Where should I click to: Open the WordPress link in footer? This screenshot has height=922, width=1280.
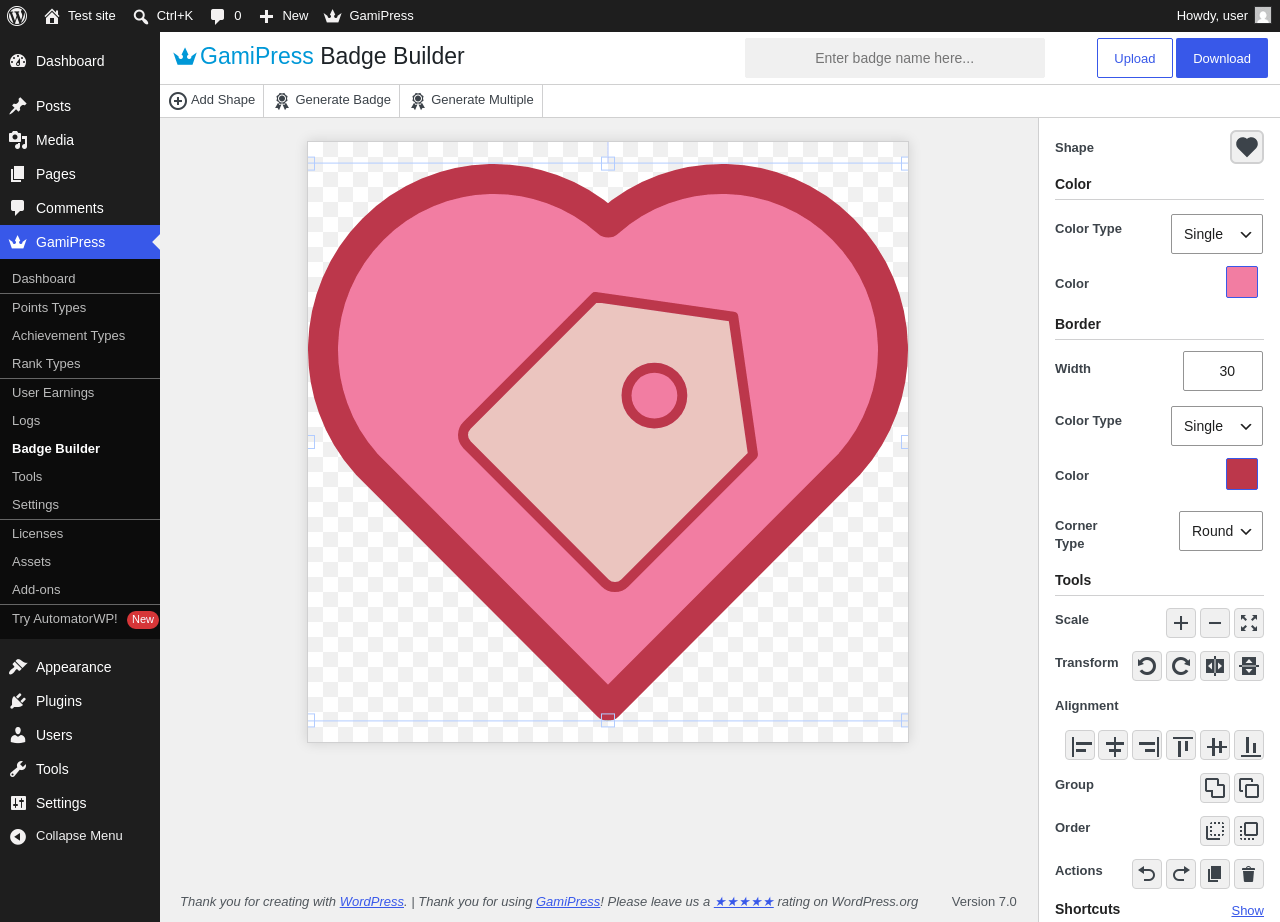372,902
